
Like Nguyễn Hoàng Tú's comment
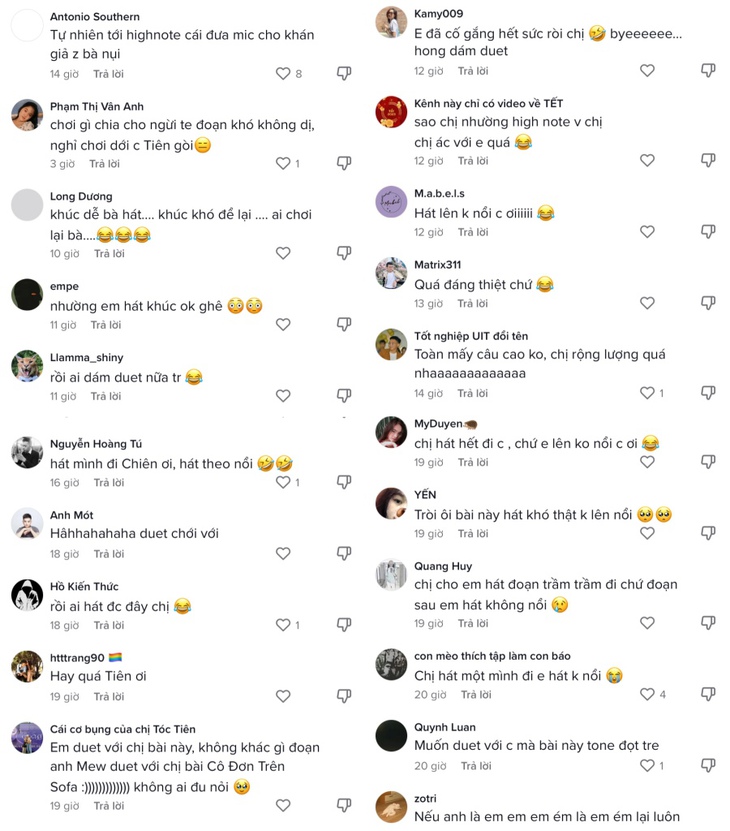pyautogui.click(x=283, y=482)
